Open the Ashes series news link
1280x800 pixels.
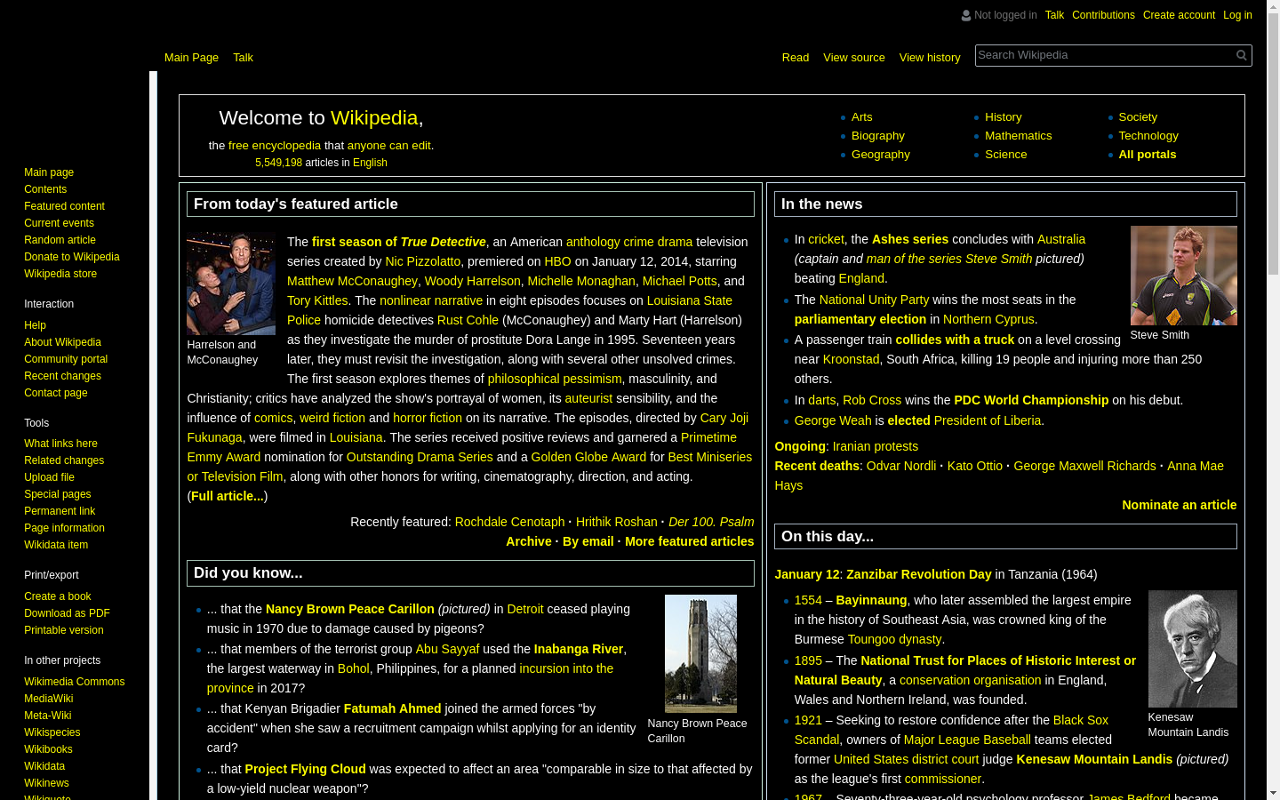pos(910,239)
